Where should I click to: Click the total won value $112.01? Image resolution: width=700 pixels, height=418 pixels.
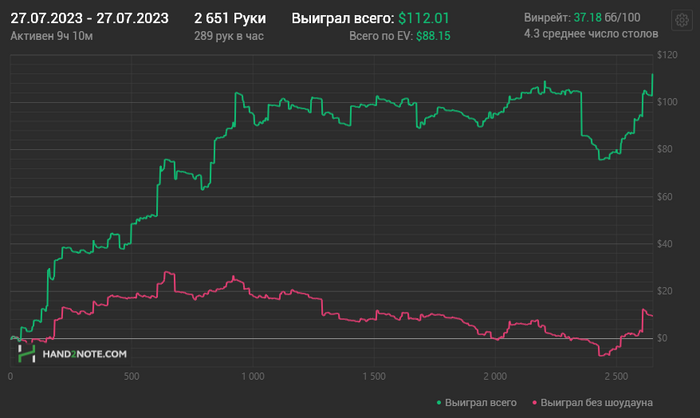coord(424,18)
